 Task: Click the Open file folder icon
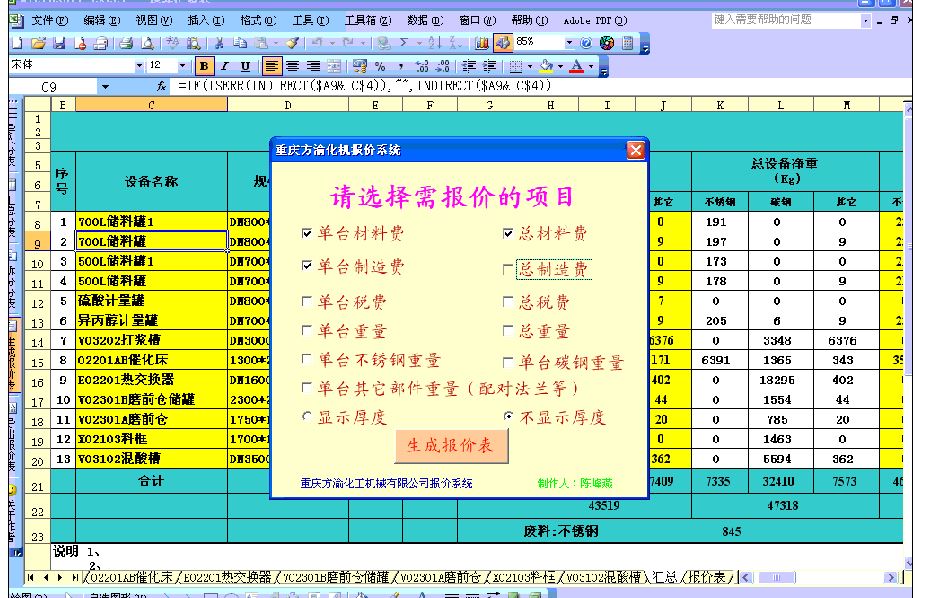point(39,43)
